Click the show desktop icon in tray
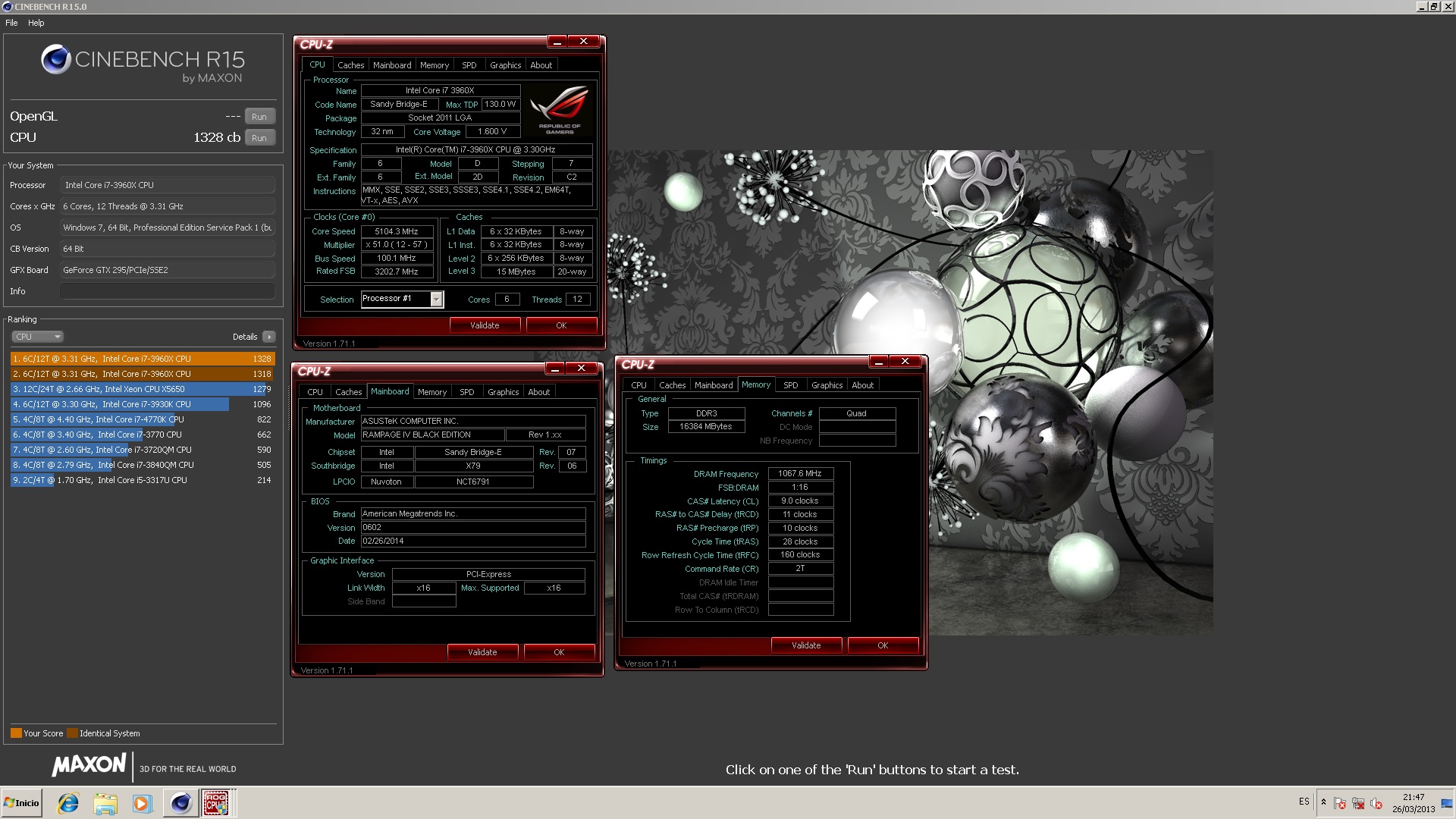Viewport: 1456px width, 819px height. point(1447,803)
